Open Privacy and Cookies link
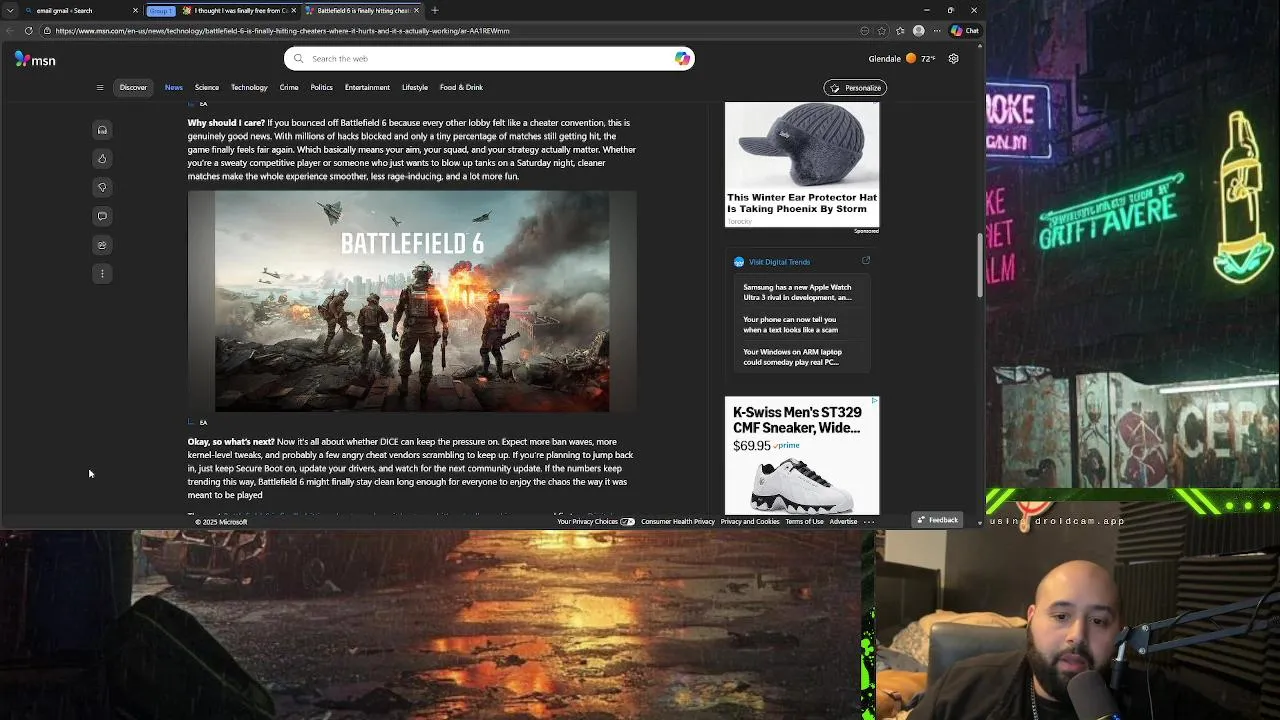This screenshot has width=1280, height=720. point(750,522)
